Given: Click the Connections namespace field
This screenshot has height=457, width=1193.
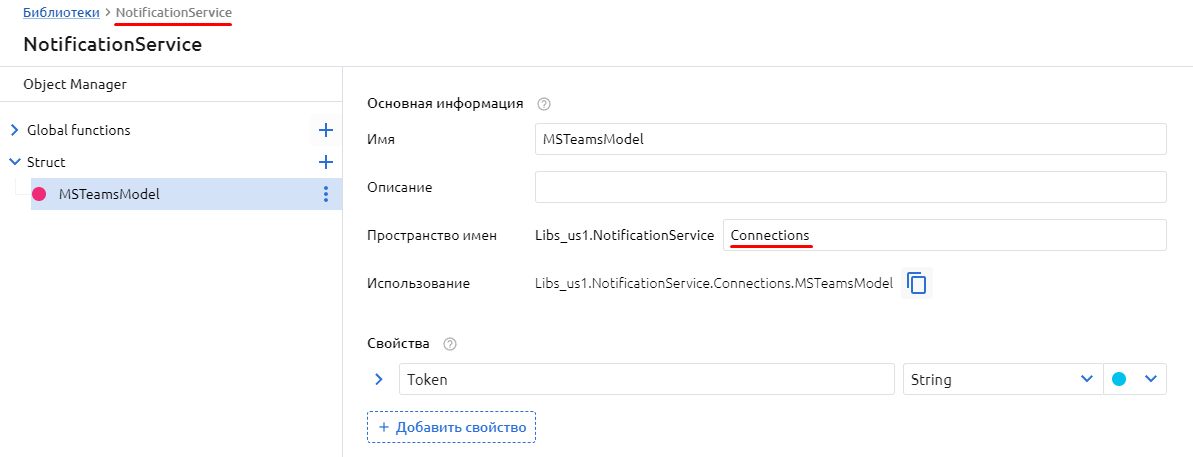Looking at the screenshot, I should (x=943, y=235).
